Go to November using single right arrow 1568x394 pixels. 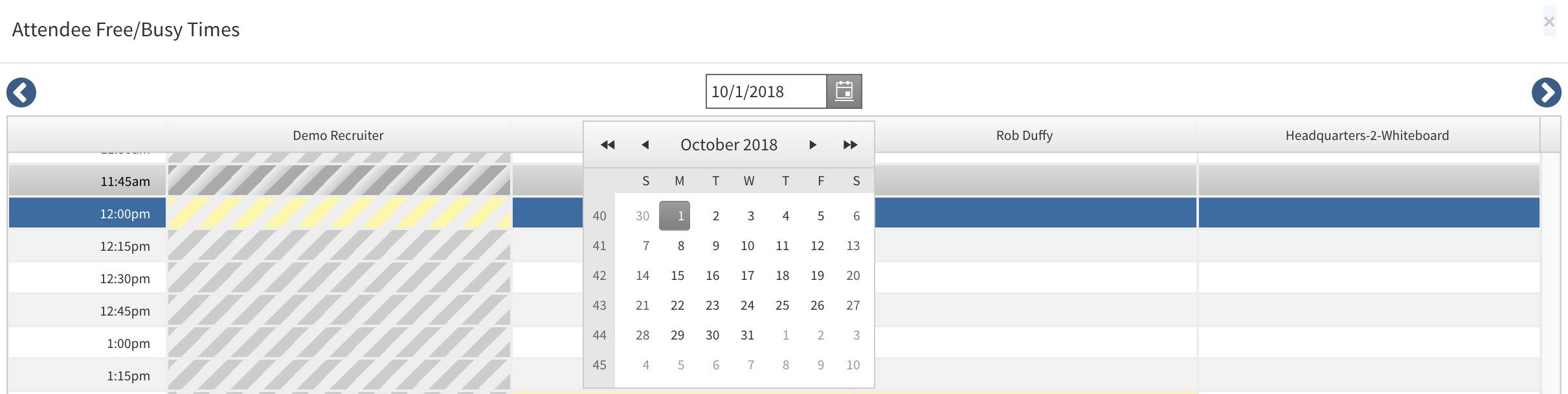coord(812,145)
